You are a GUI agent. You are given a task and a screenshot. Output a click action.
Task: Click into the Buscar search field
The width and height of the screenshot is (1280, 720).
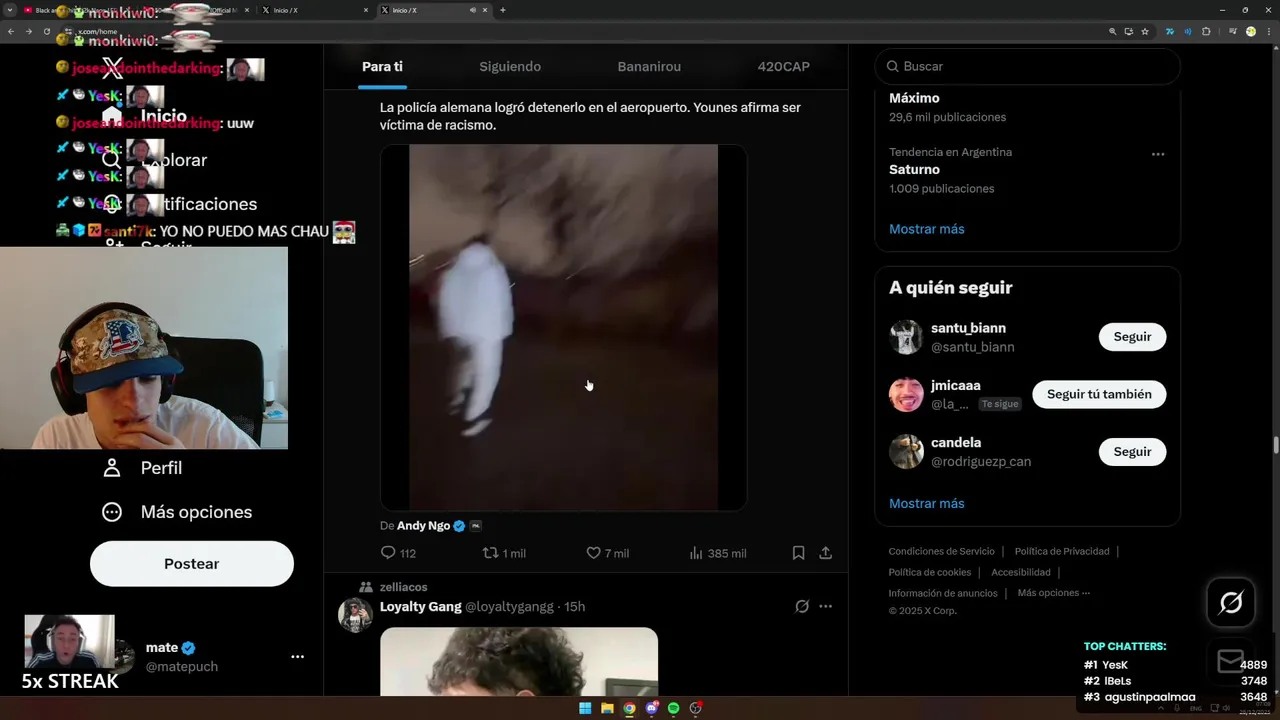pyautogui.click(x=1028, y=66)
